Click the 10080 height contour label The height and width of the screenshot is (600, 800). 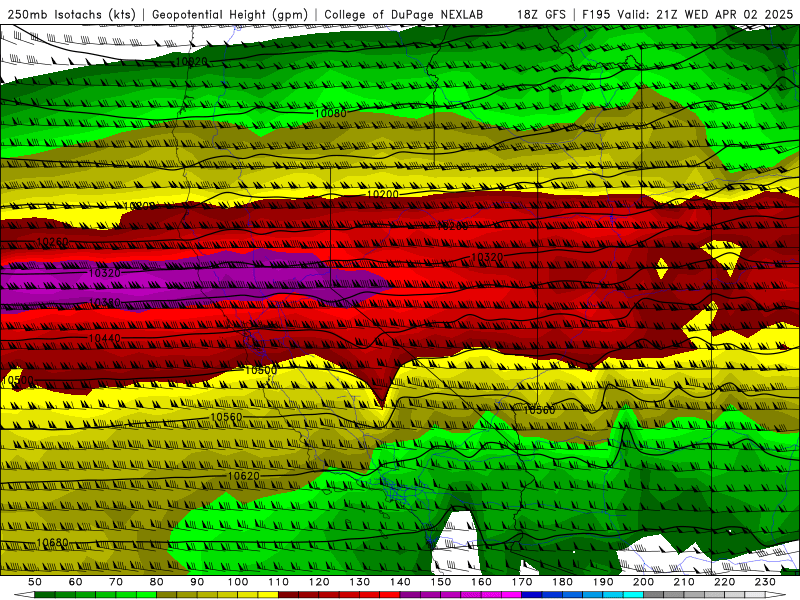[331, 113]
